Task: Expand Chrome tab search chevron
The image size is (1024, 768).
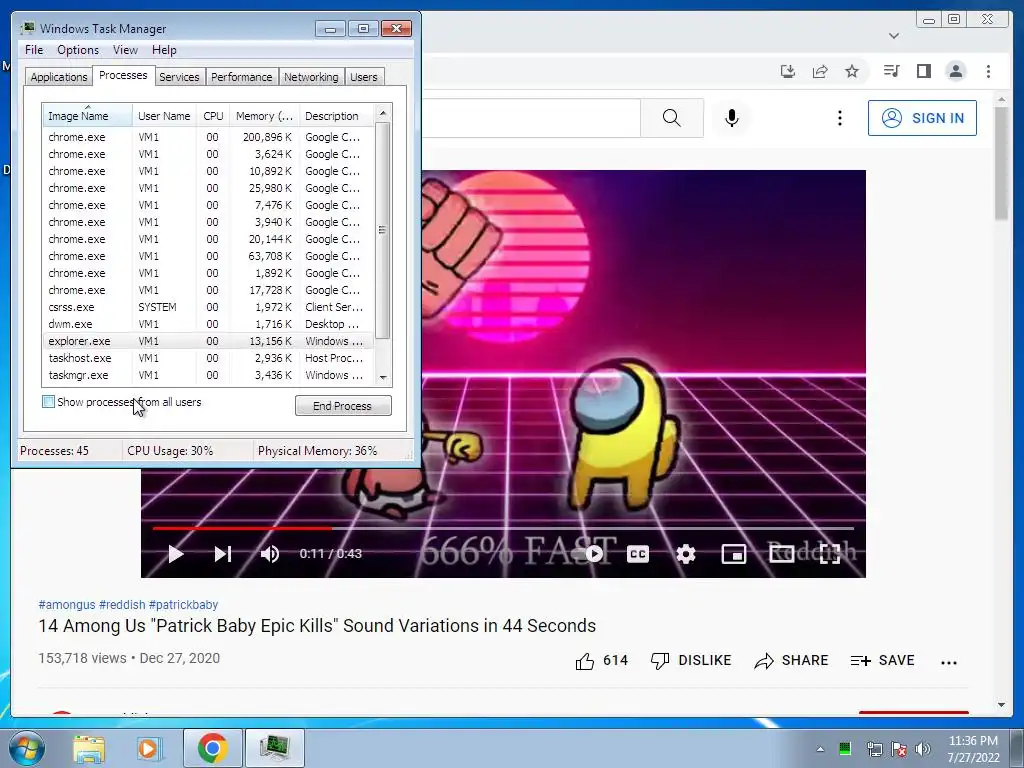Action: [x=894, y=36]
